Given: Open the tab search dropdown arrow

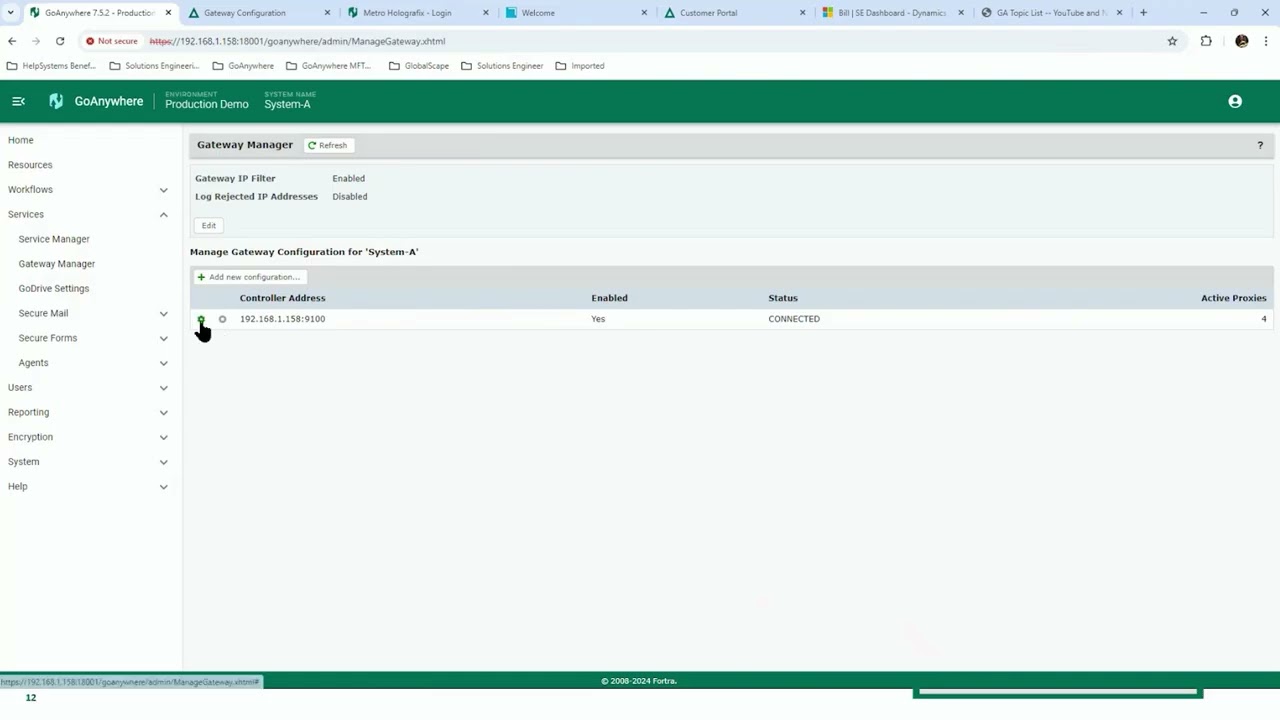Looking at the screenshot, I should [x=10, y=13].
